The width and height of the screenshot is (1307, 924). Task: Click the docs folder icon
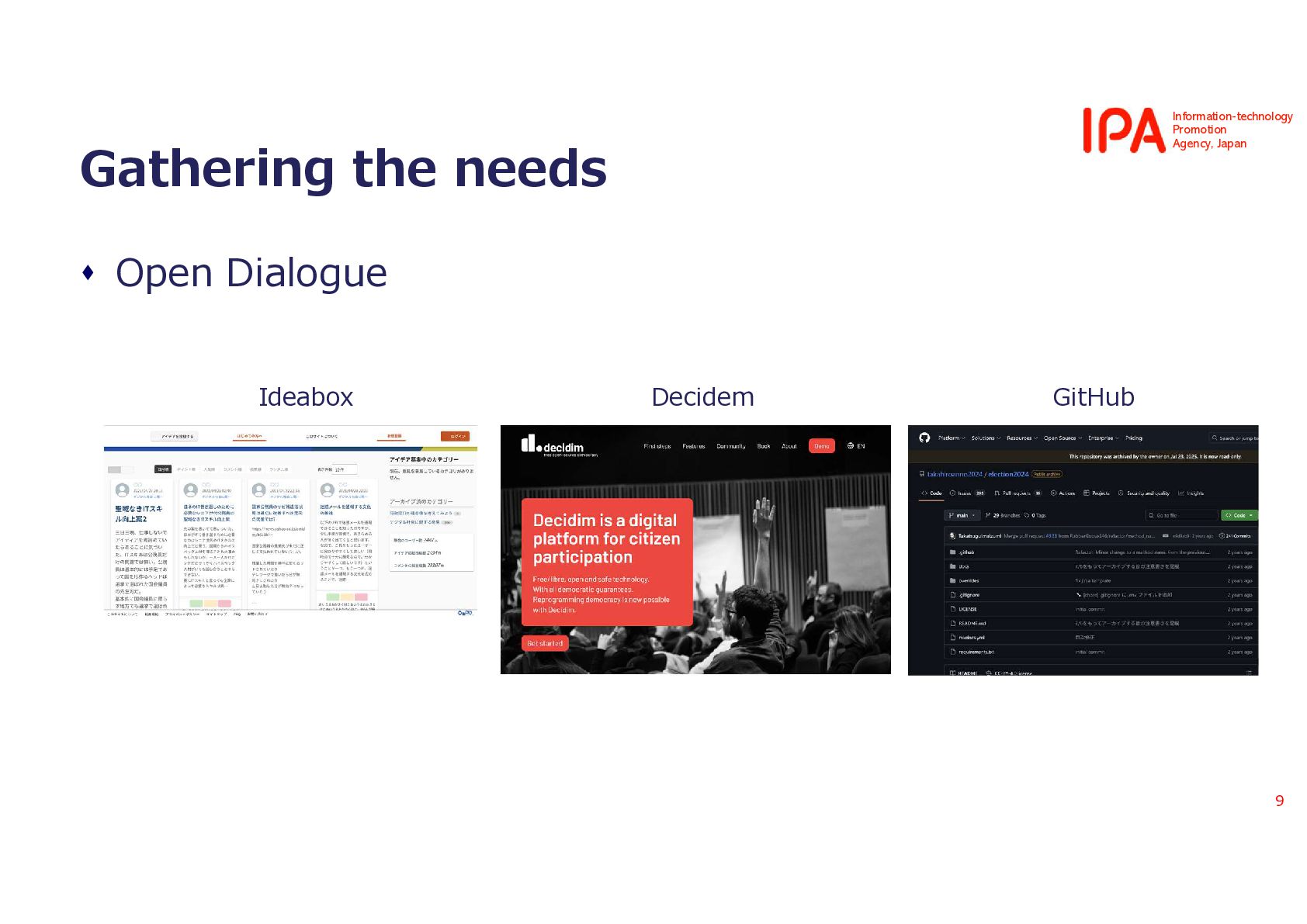coord(952,566)
